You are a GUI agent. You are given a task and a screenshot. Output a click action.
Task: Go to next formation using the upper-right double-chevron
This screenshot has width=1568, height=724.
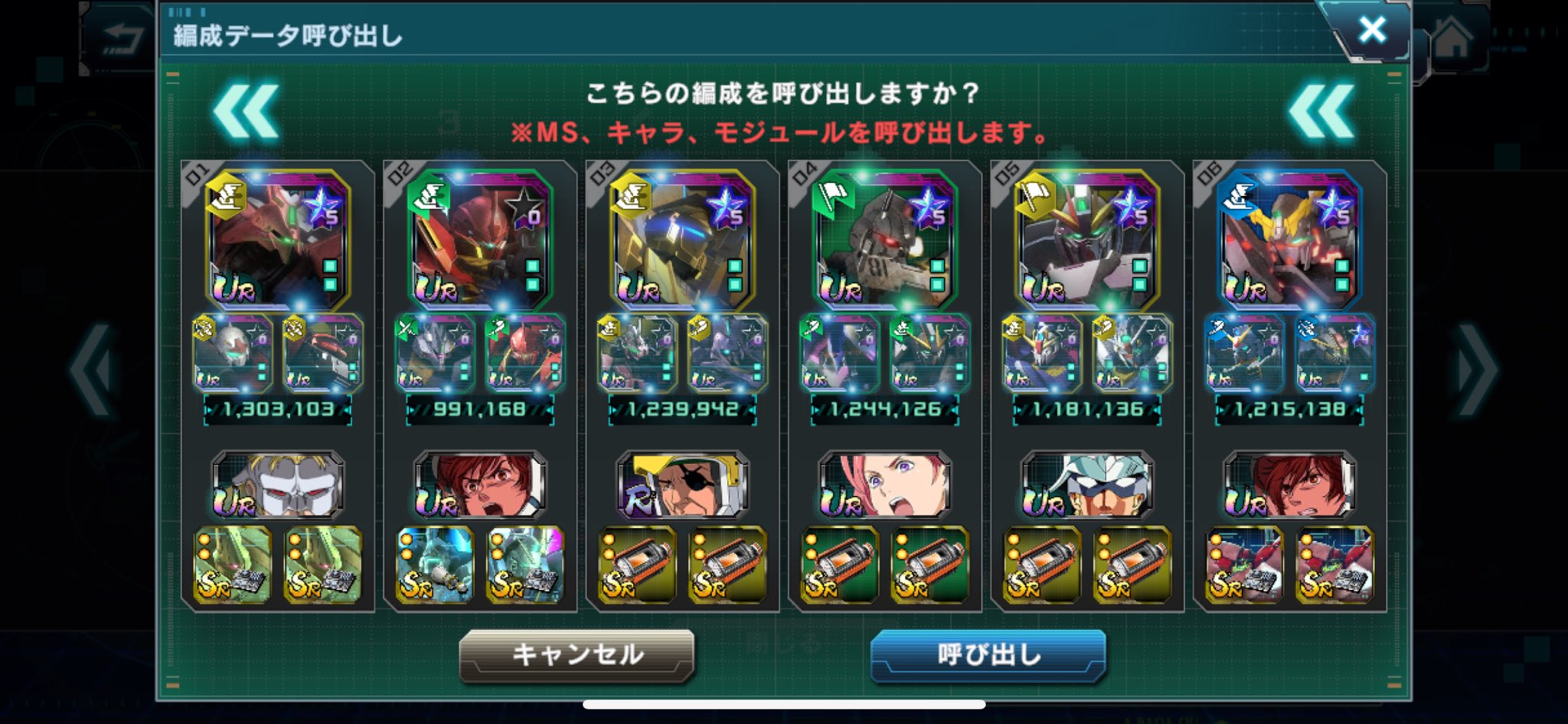(x=1322, y=113)
